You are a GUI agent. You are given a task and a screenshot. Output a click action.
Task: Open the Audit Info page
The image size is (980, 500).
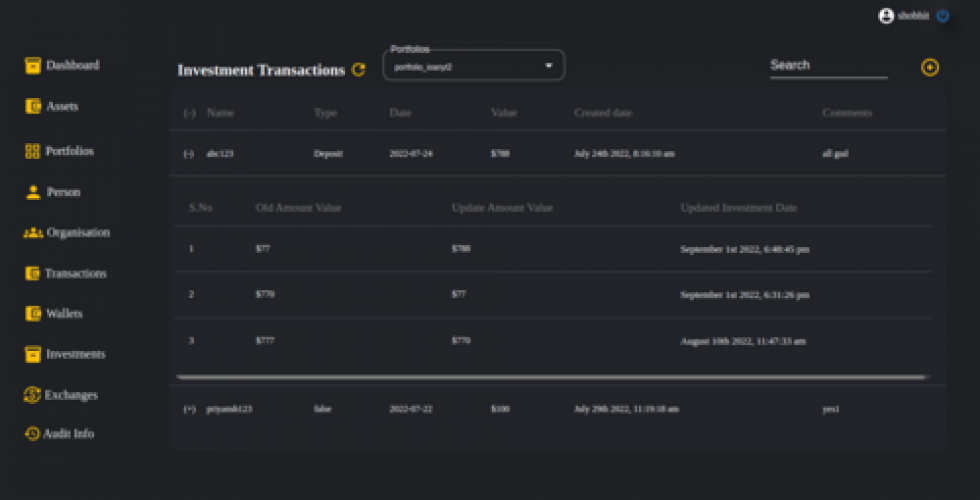pyautogui.click(x=69, y=433)
